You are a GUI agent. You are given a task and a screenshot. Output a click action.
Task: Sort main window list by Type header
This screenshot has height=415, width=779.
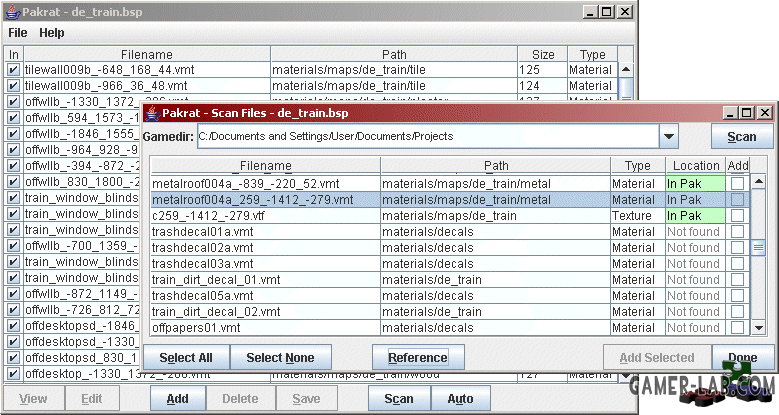click(x=592, y=54)
